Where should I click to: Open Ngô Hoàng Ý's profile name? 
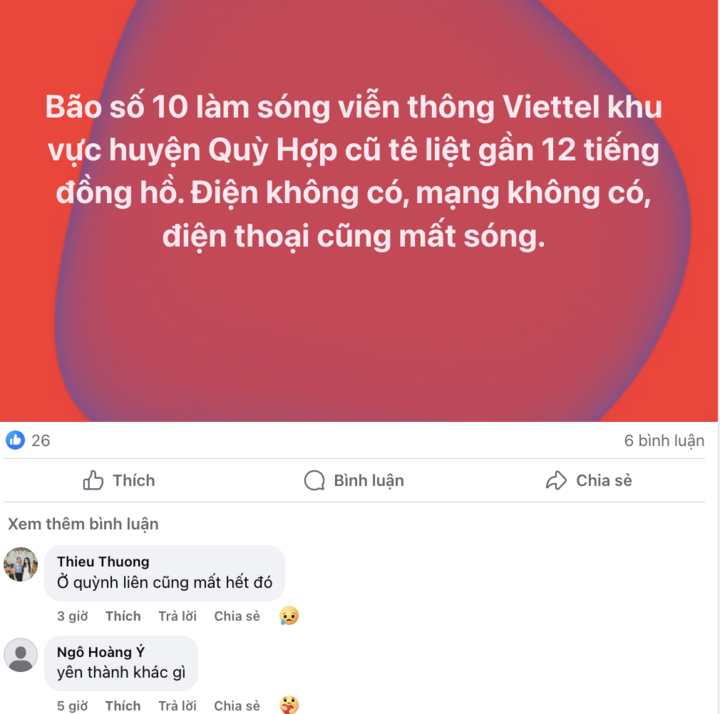(101, 652)
